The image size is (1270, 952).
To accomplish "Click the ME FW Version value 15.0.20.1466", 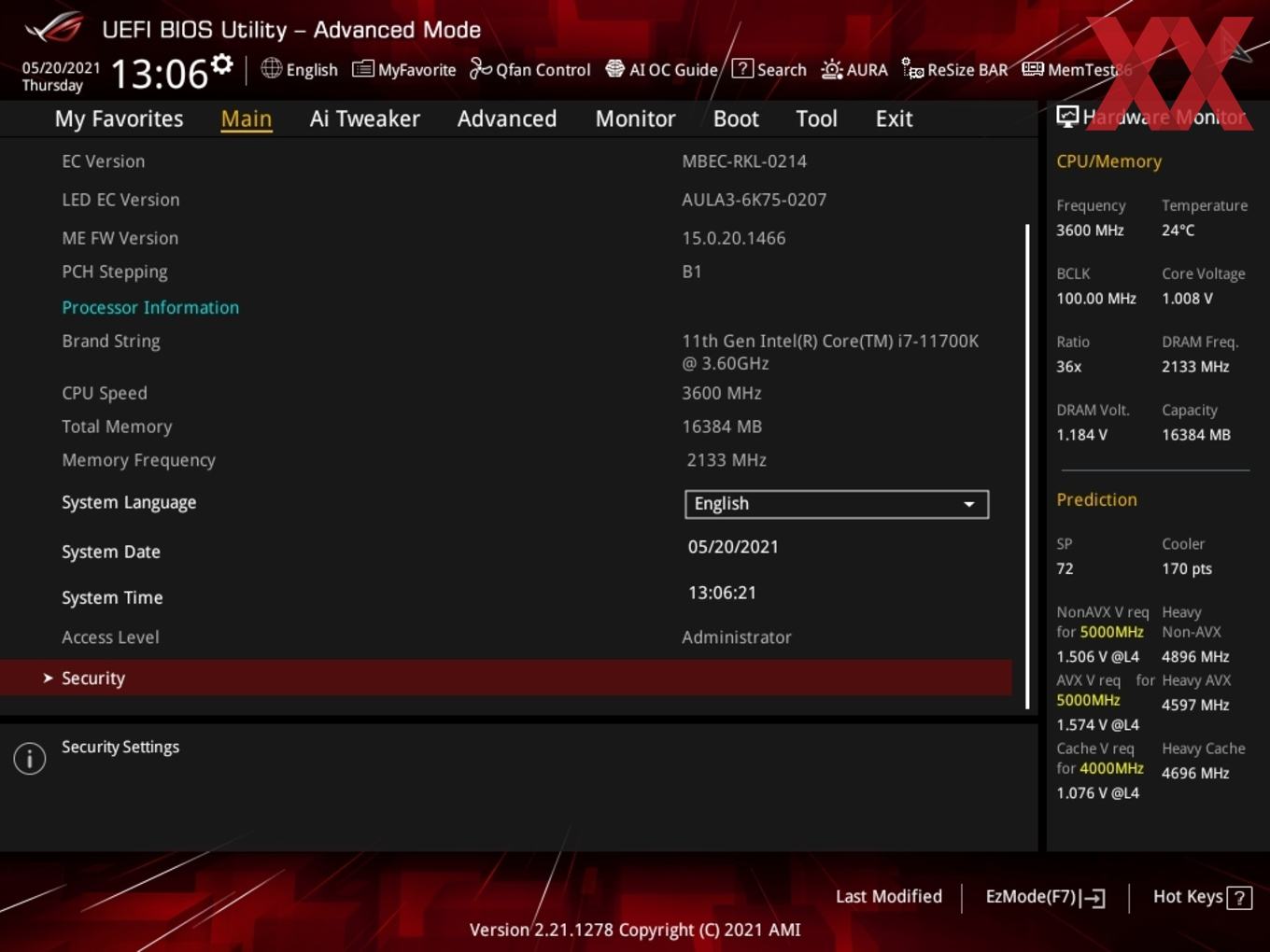I will tap(734, 238).
